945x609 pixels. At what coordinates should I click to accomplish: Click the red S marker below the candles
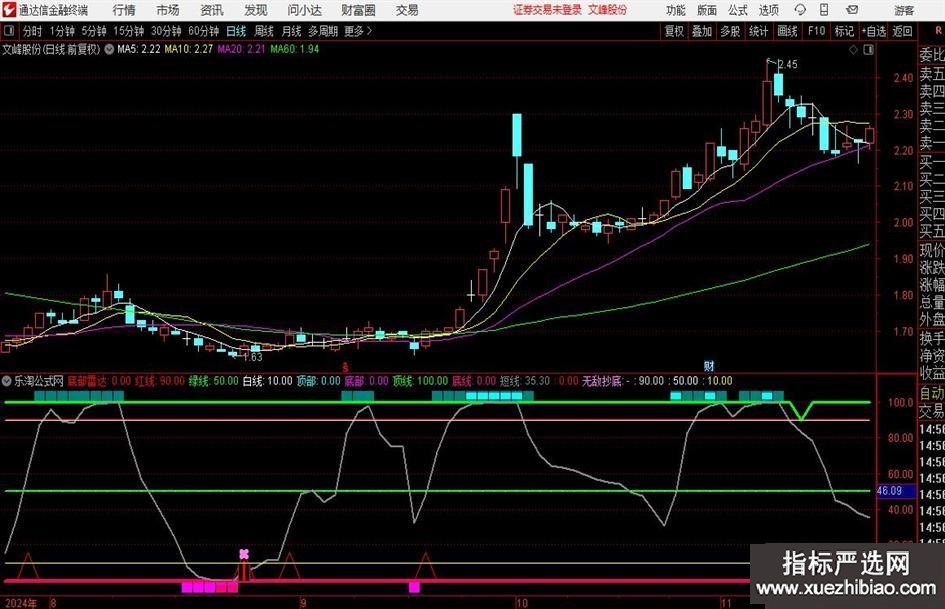pos(345,367)
